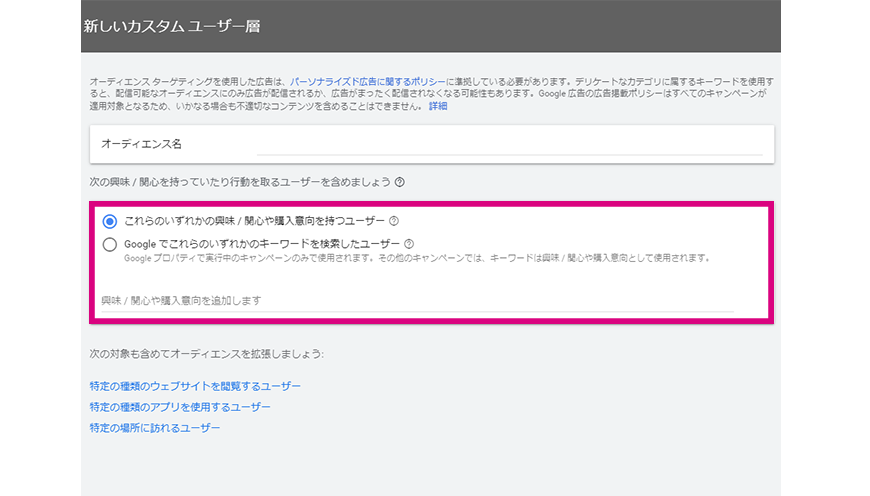Image resolution: width=870 pixels, height=496 pixels.
Task: Focus the オーディエンス名 input field
Action: (510, 145)
